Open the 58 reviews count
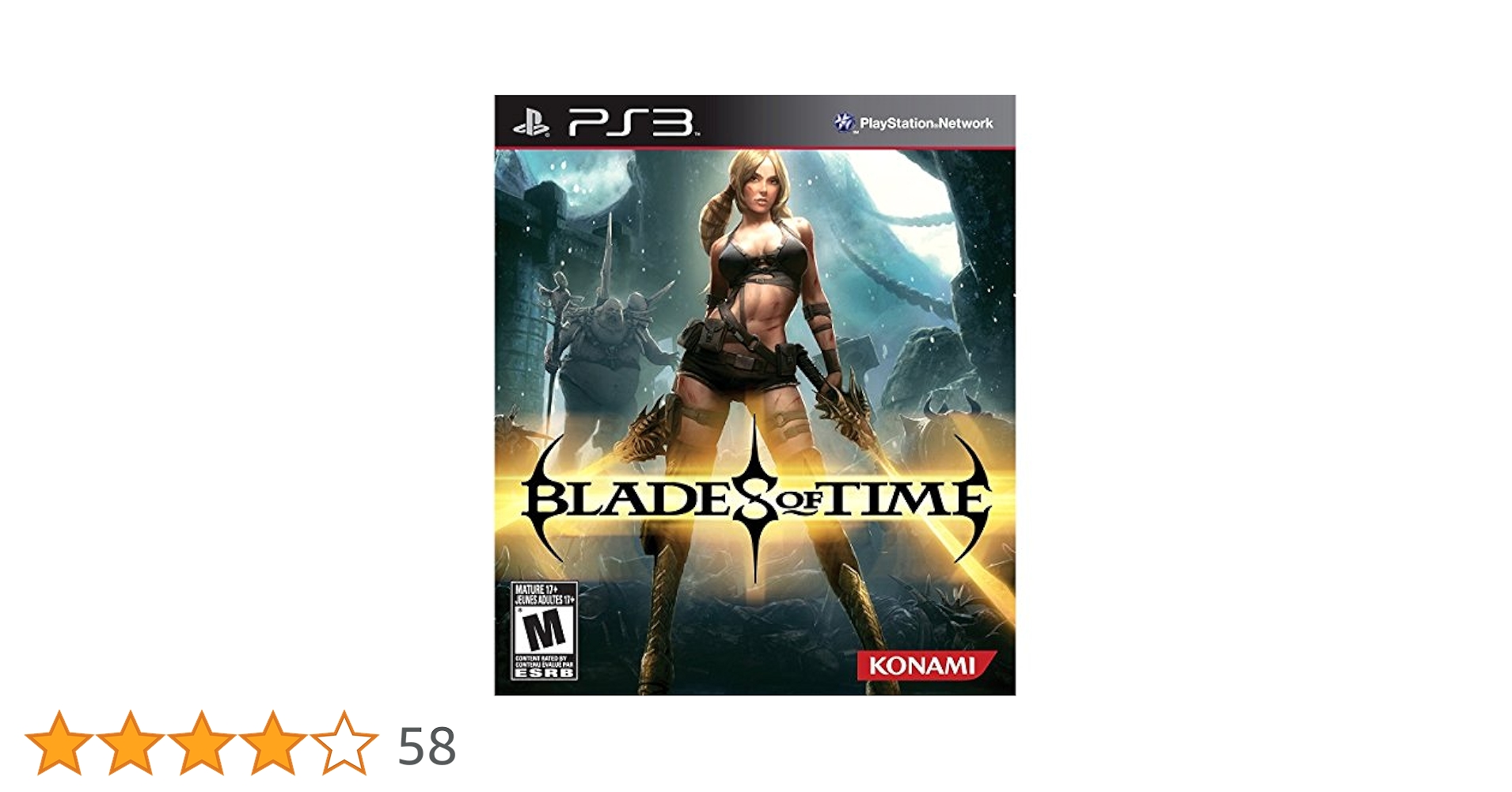 [427, 746]
